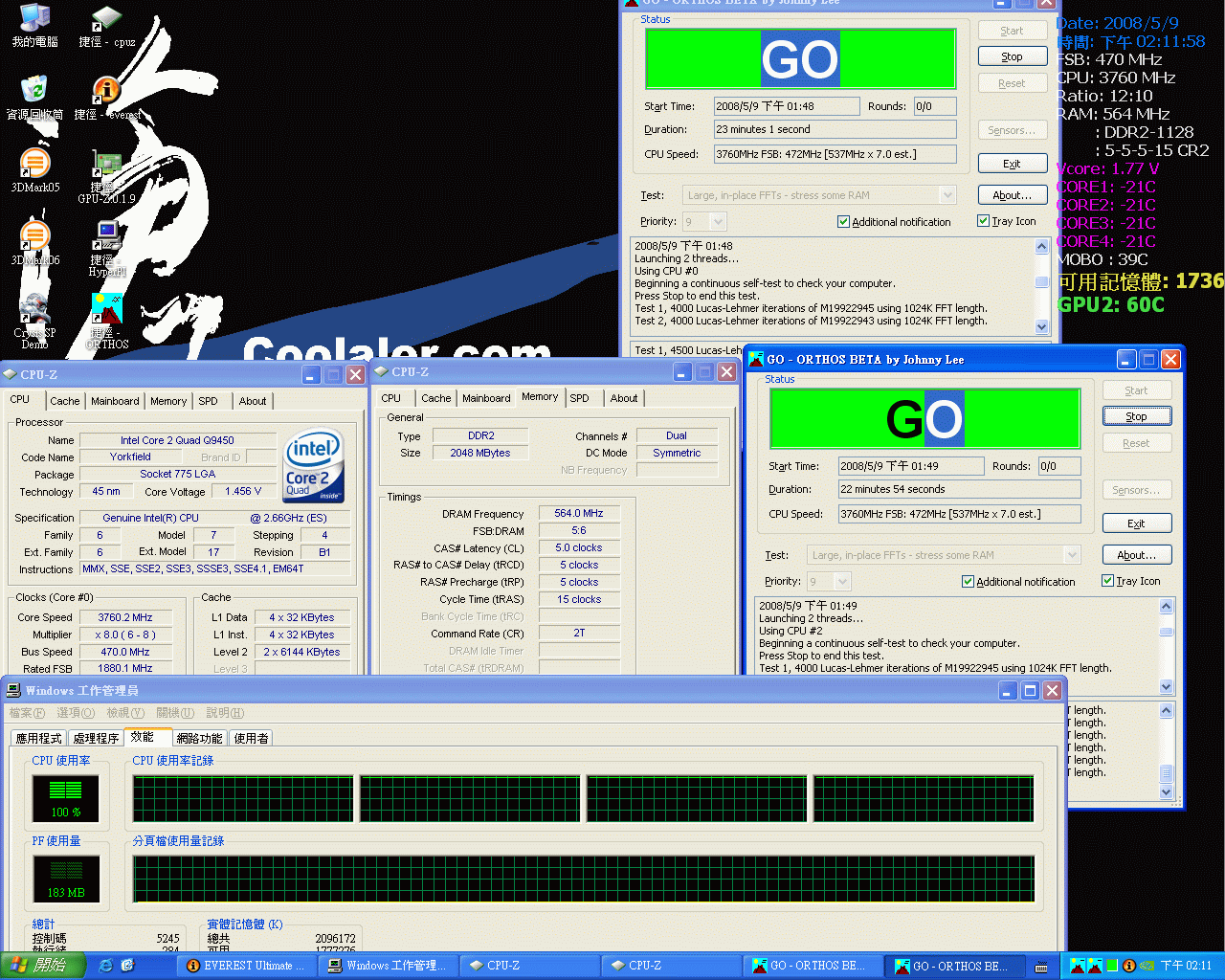Open the About tab in the CPU-Z memory window

[624, 398]
